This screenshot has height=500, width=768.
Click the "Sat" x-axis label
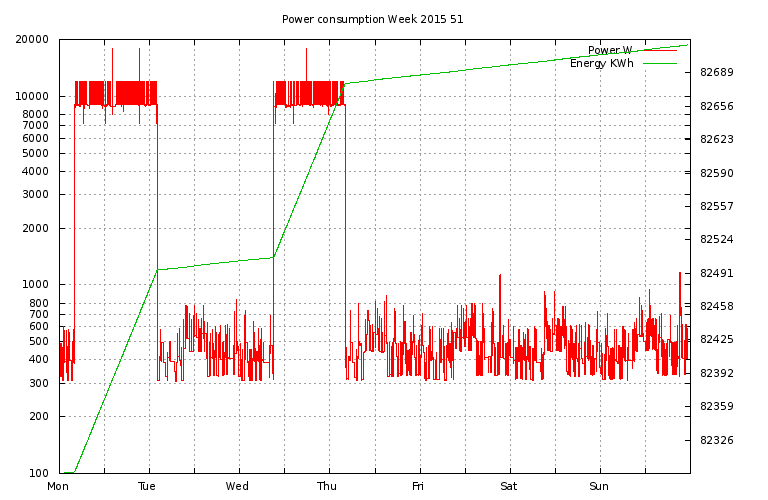pos(508,486)
